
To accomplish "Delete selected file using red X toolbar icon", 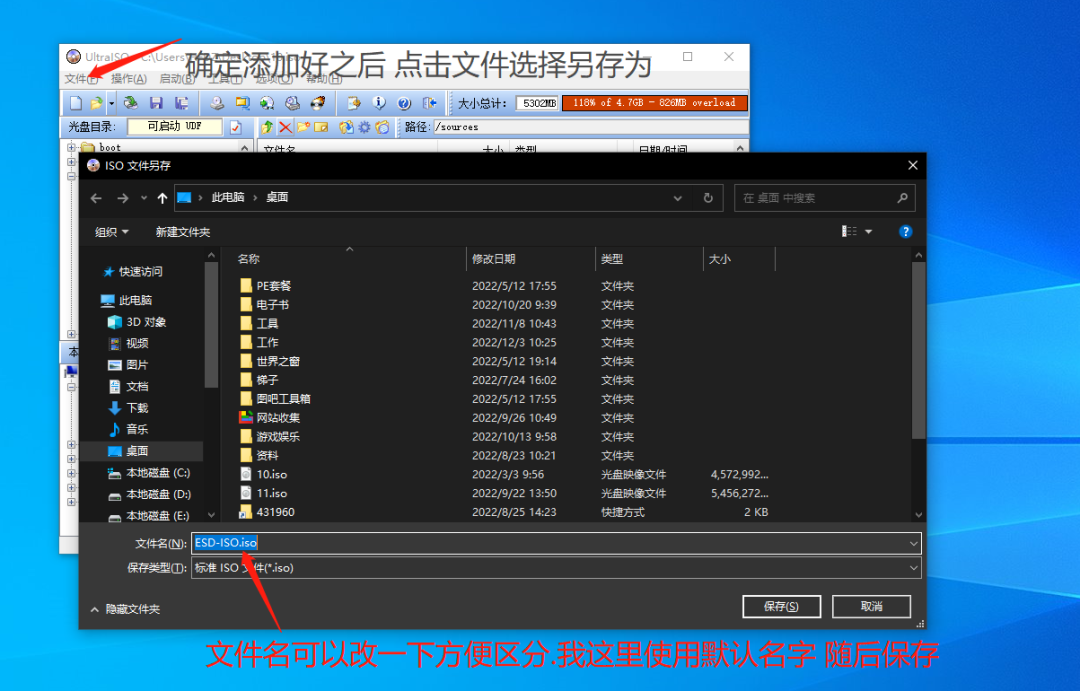I will (284, 128).
